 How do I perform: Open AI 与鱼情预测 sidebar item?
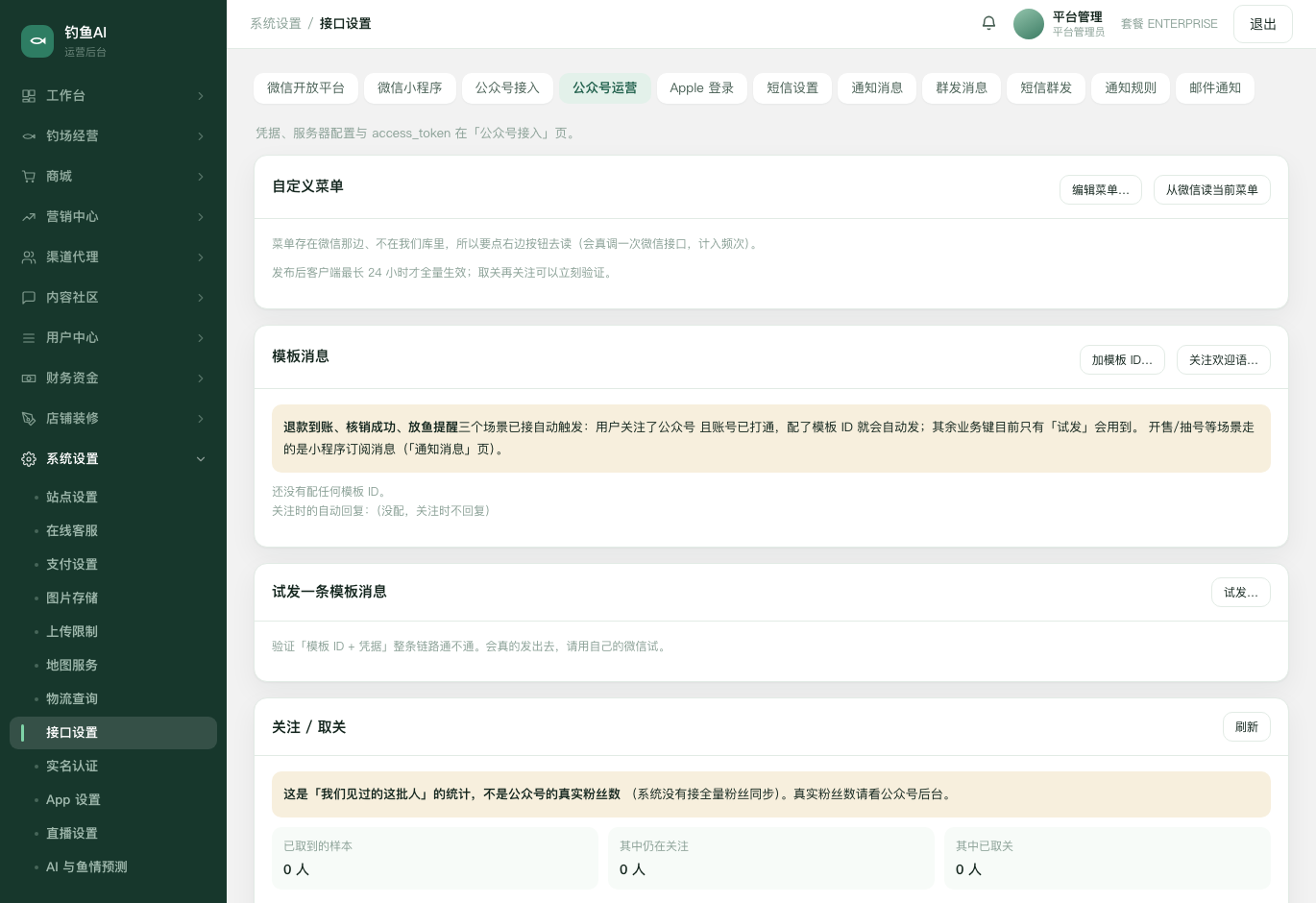pos(113,867)
